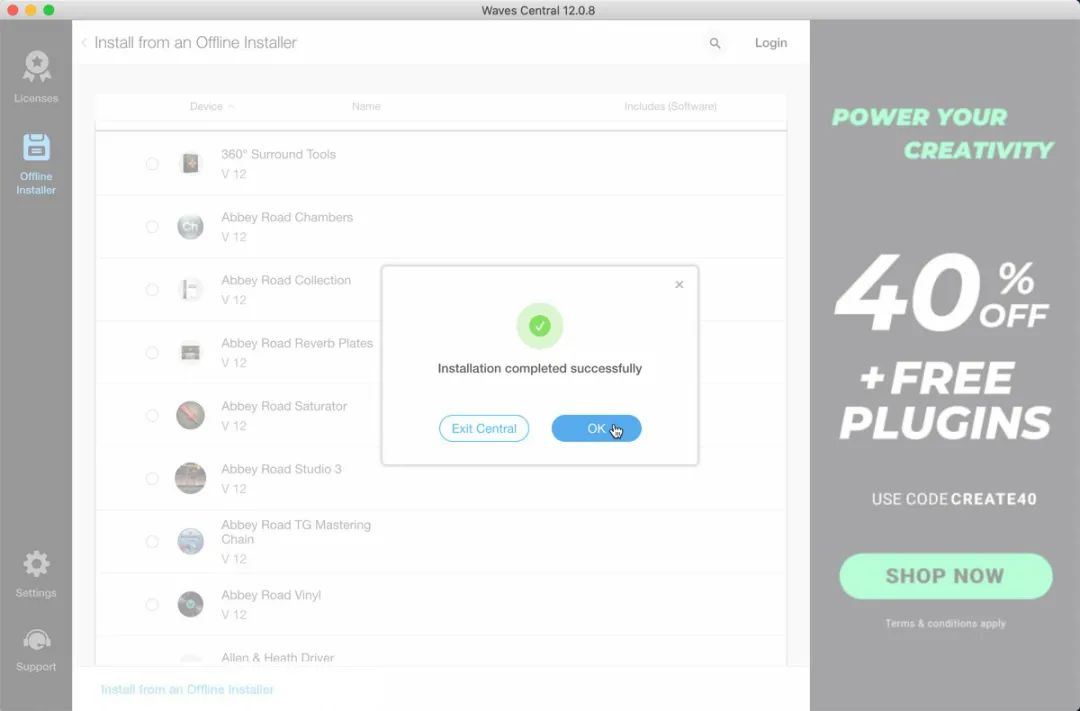Select 360° Surround Tools radio button
Screen dimensions: 1080x711
point(152,164)
